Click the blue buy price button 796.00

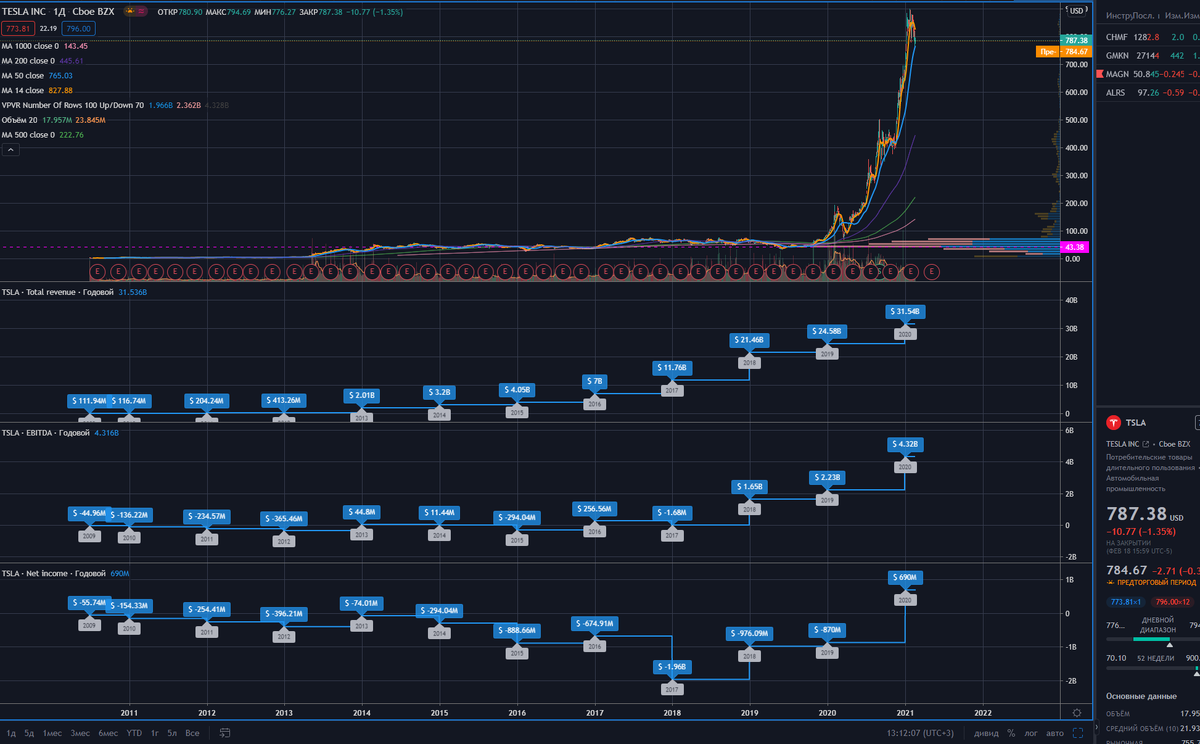[78, 28]
